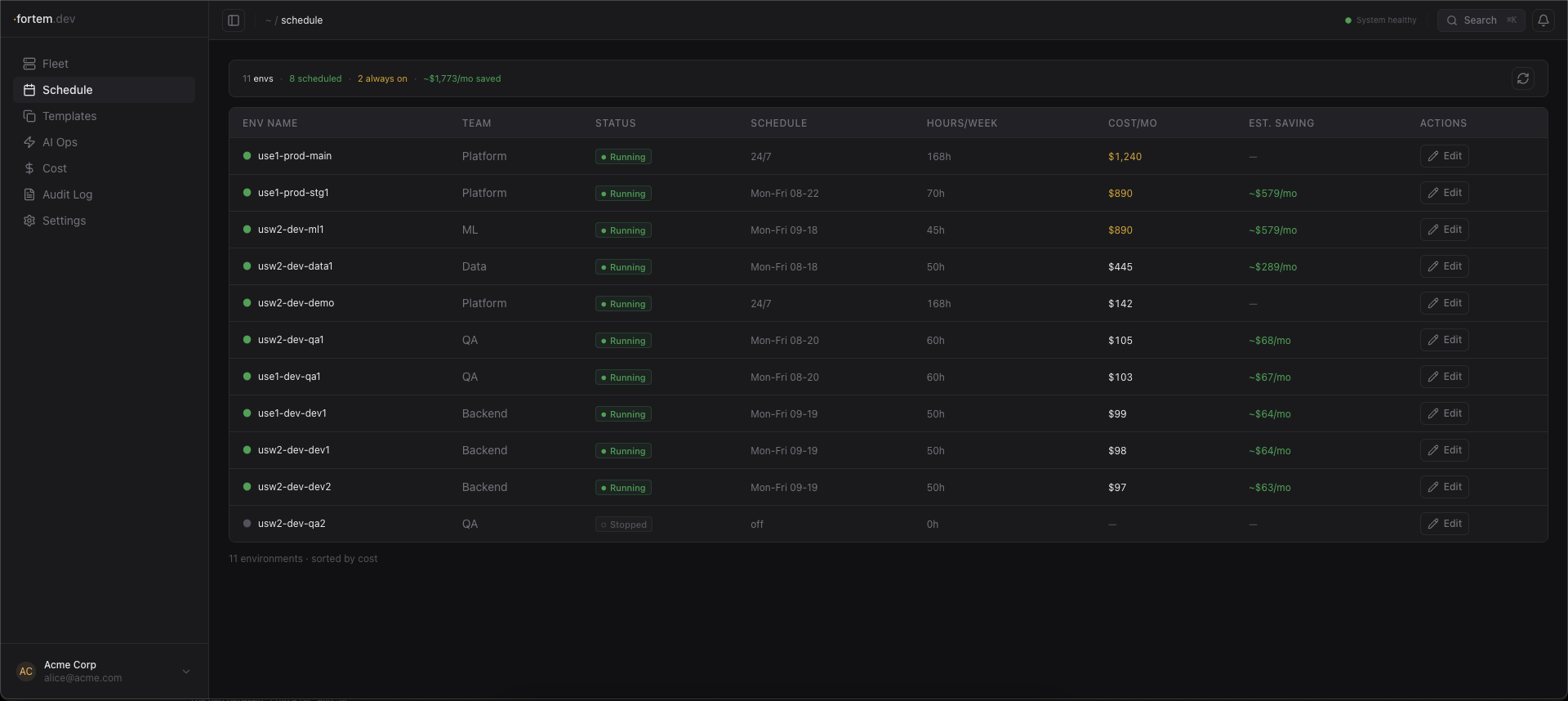1568x701 pixels.
Task: Click the Search field
Action: (1481, 20)
